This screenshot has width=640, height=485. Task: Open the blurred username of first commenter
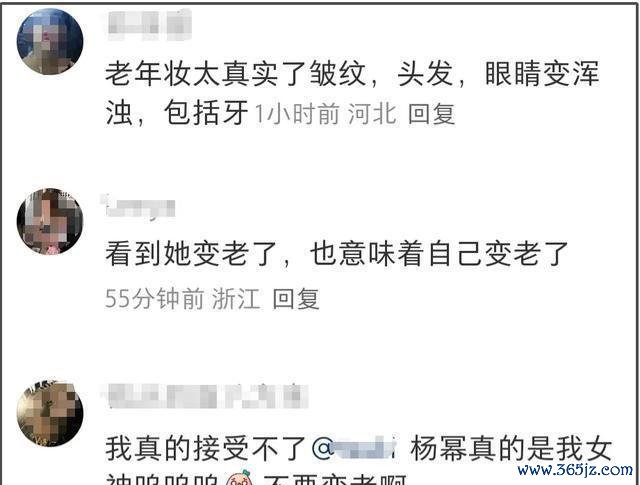click(x=149, y=25)
